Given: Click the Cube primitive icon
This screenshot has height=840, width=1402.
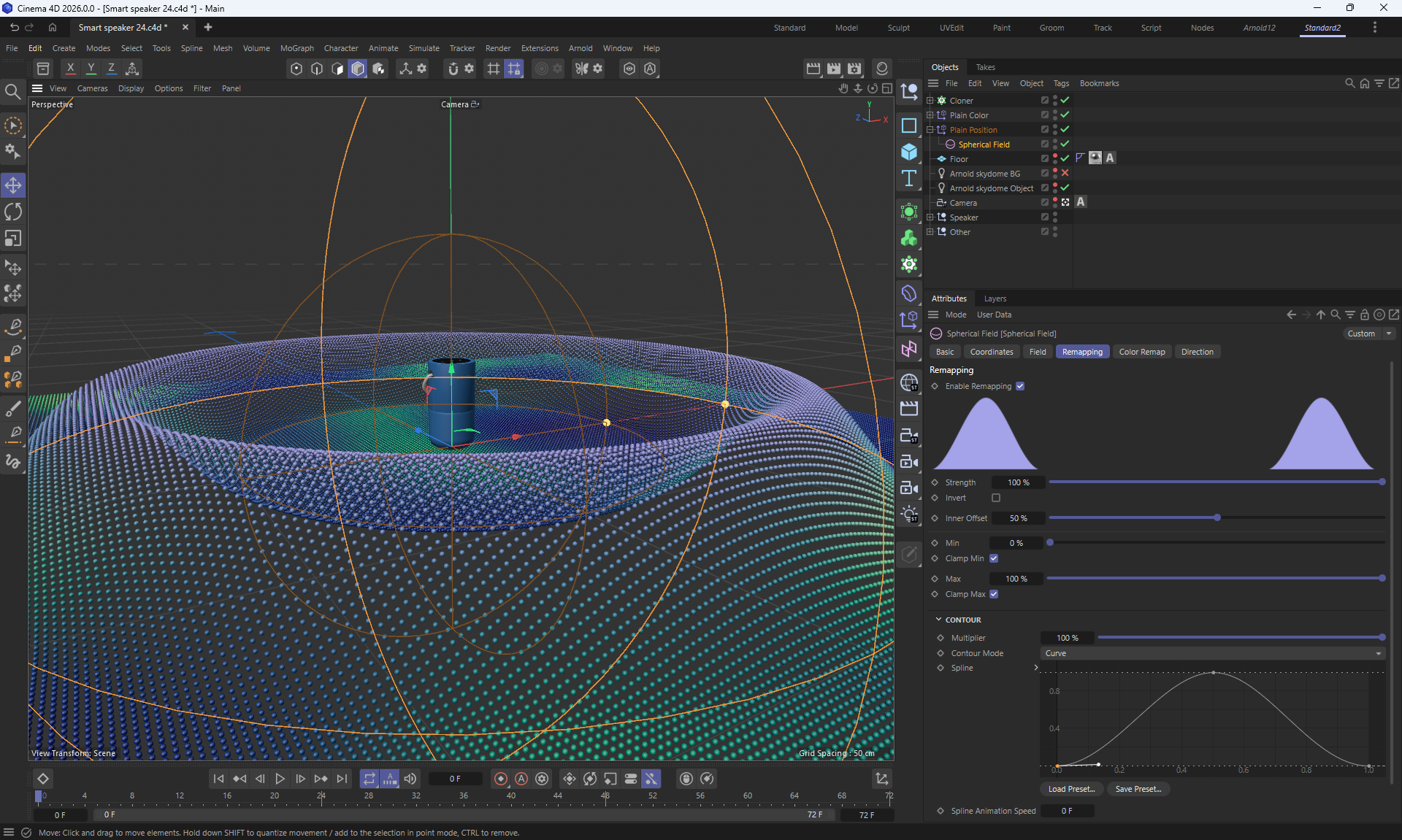Looking at the screenshot, I should pyautogui.click(x=909, y=152).
